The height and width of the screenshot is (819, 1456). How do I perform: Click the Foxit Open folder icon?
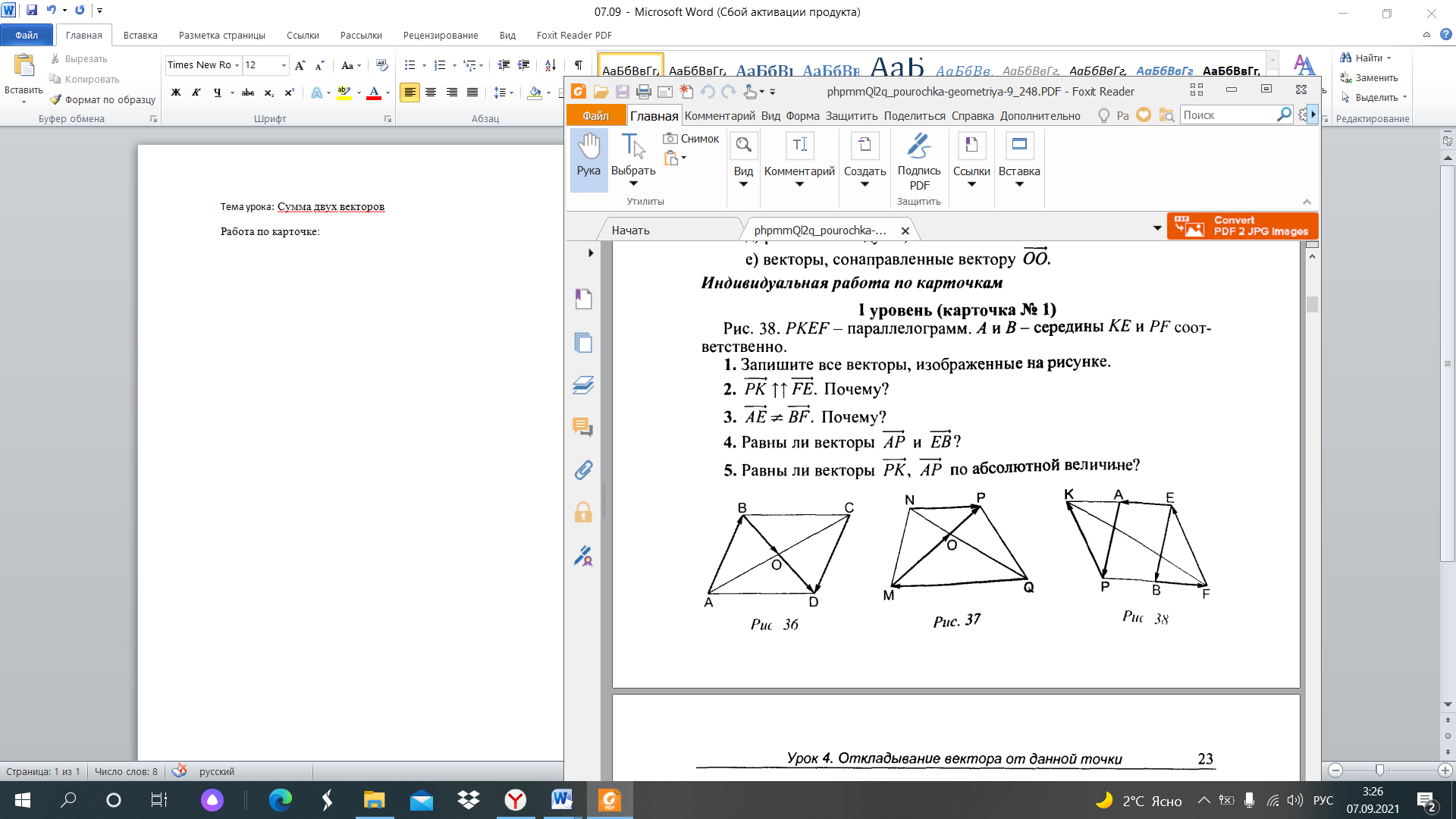tap(601, 92)
